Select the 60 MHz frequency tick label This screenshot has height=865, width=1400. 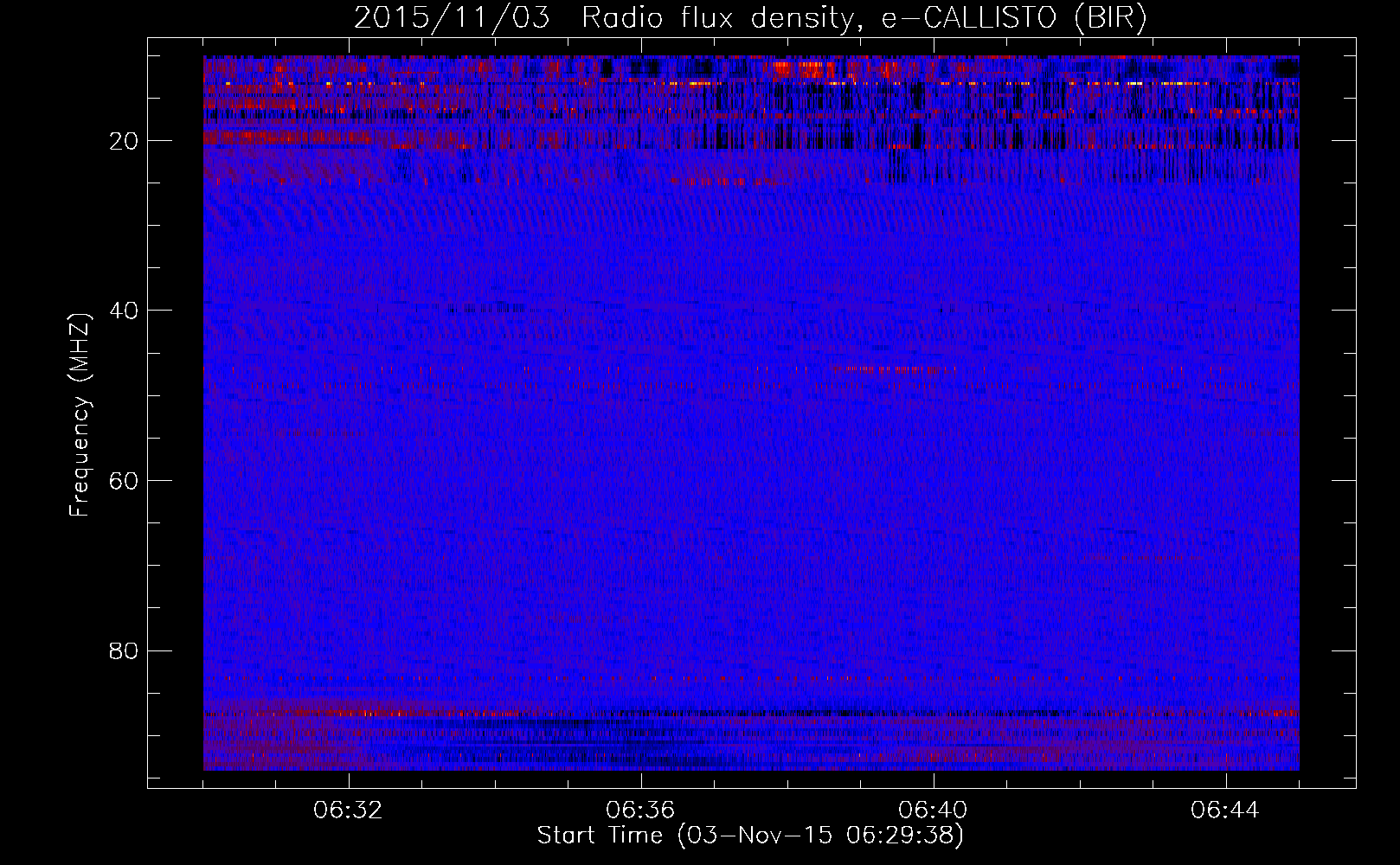[x=124, y=481]
